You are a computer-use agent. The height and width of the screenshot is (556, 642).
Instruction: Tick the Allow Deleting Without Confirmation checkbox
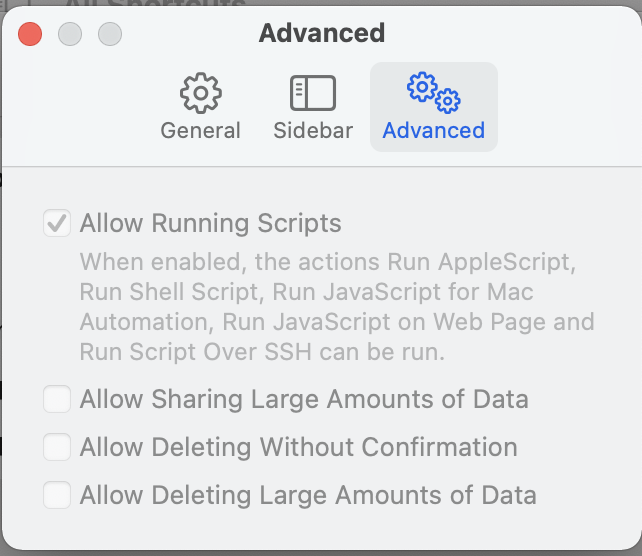click(x=57, y=447)
